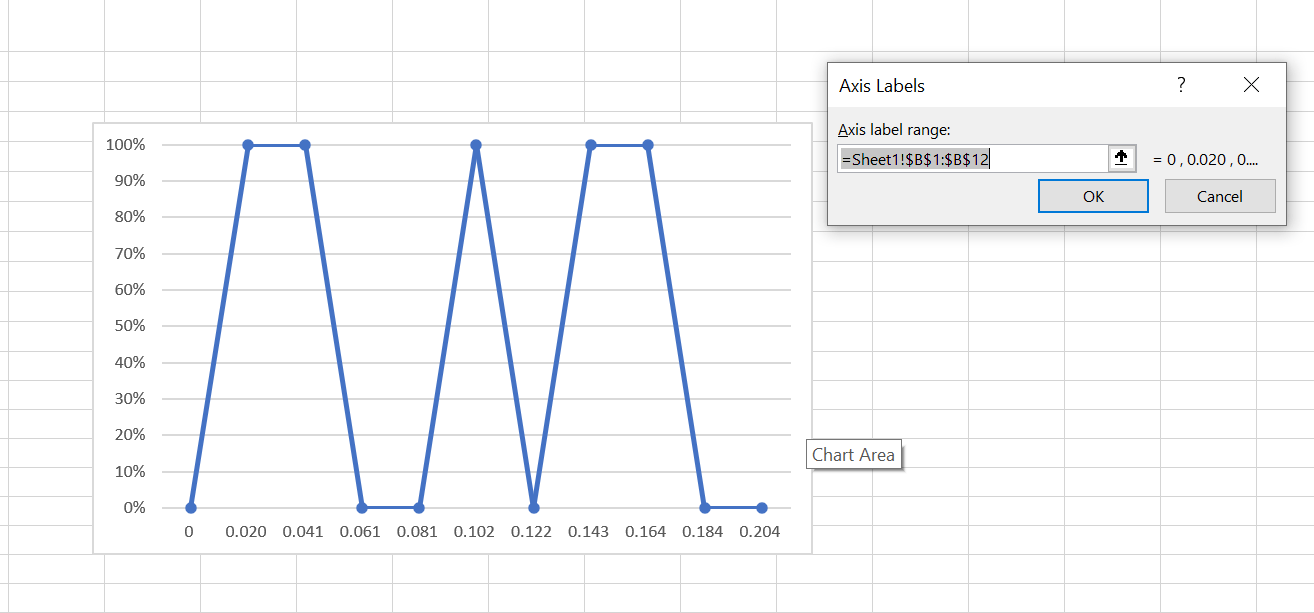Image resolution: width=1314 pixels, height=613 pixels.
Task: Select the 70% vertical axis label
Action: 129,253
